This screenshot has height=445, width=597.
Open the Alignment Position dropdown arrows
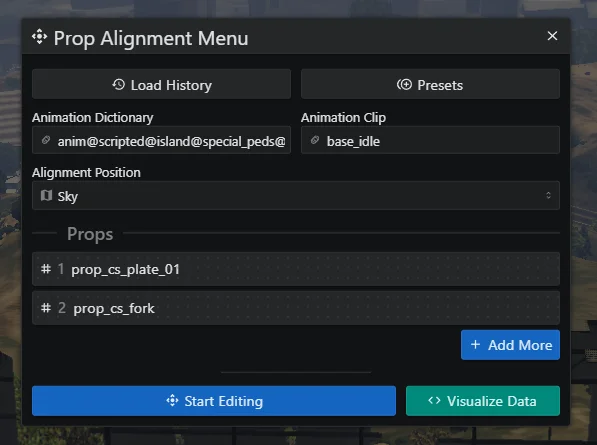tap(548, 195)
